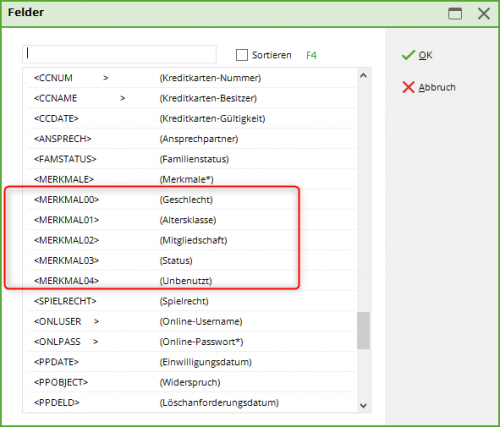Close the Felder dialog
The image size is (500, 427).
[484, 14]
